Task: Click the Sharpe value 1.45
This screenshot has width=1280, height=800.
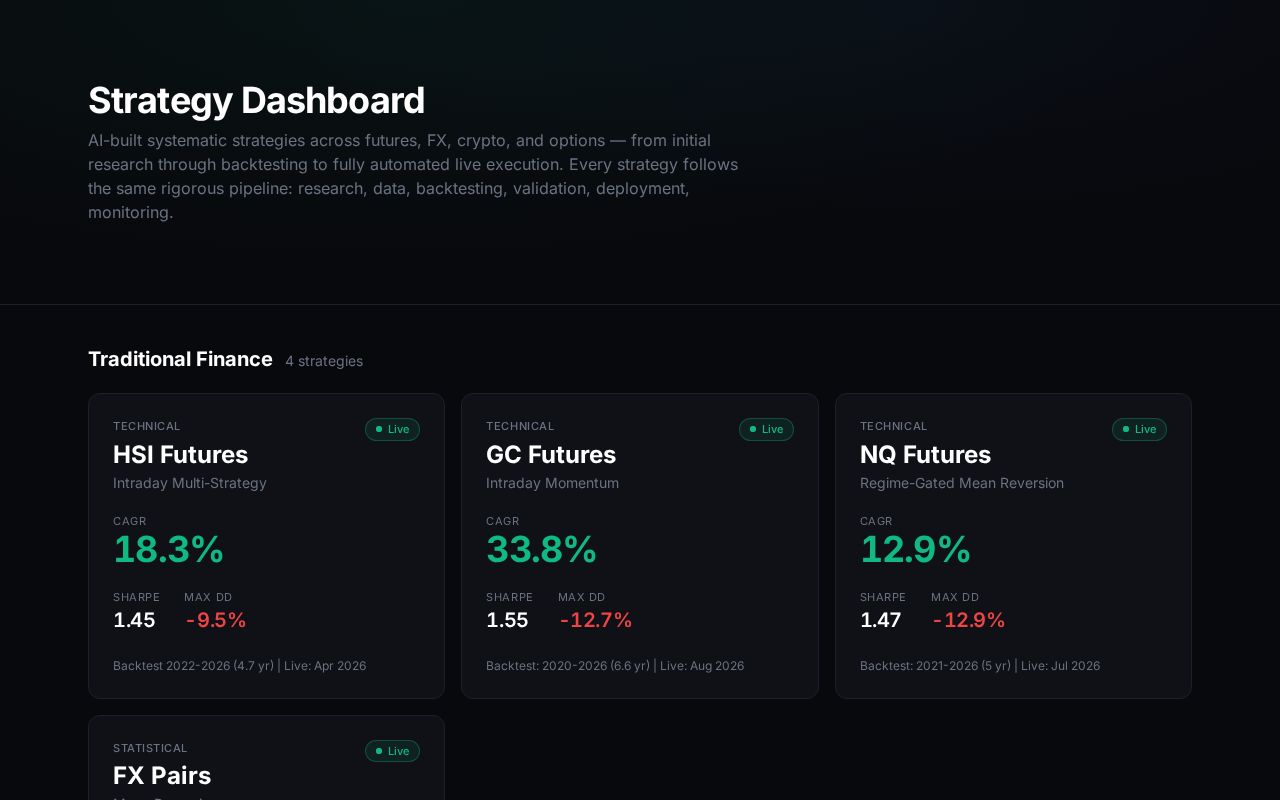Action: [x=134, y=620]
